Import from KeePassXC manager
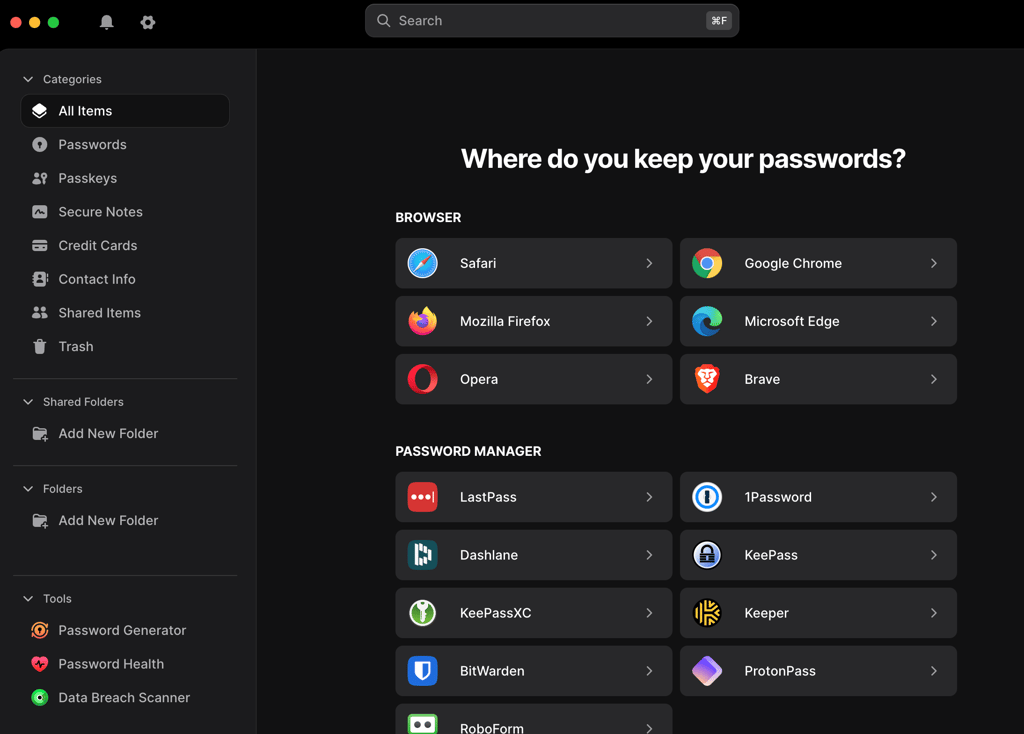1024x734 pixels. (x=534, y=613)
